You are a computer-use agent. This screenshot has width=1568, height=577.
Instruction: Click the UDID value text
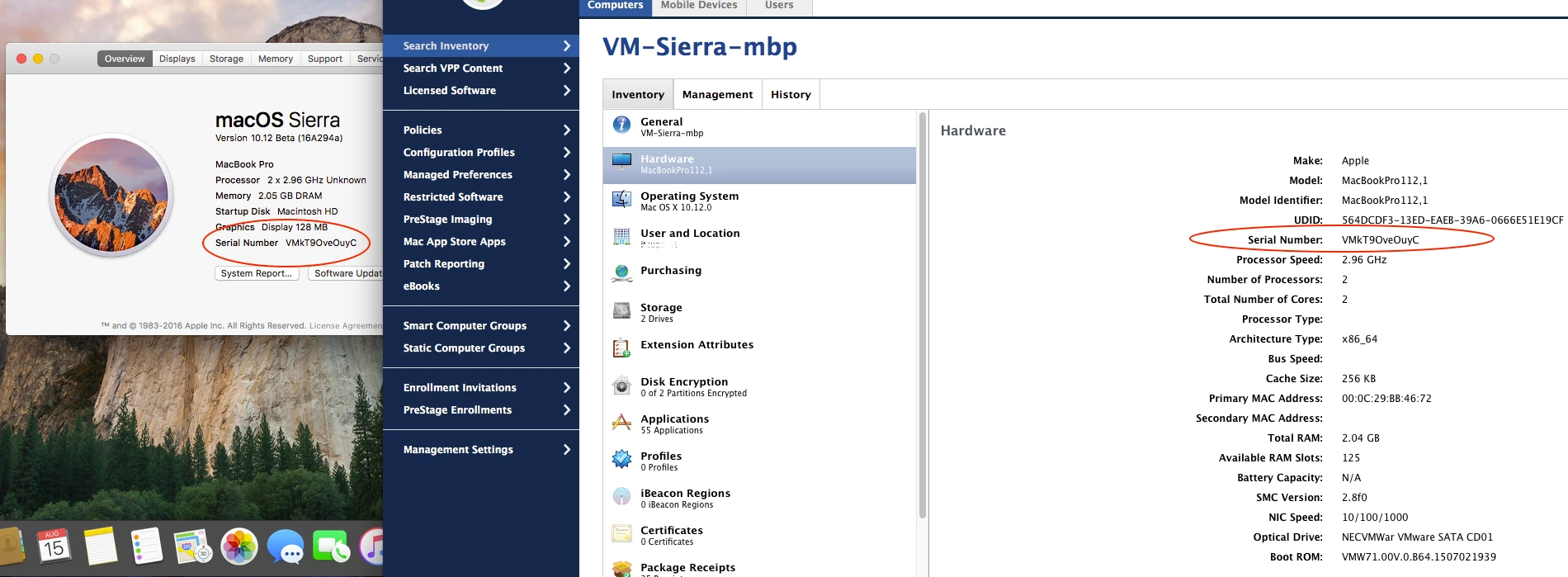(x=1452, y=220)
